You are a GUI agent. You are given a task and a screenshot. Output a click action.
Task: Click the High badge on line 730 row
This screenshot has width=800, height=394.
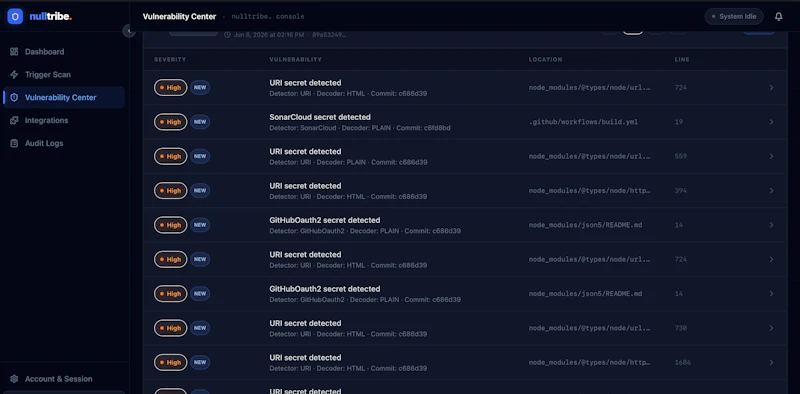[170, 328]
